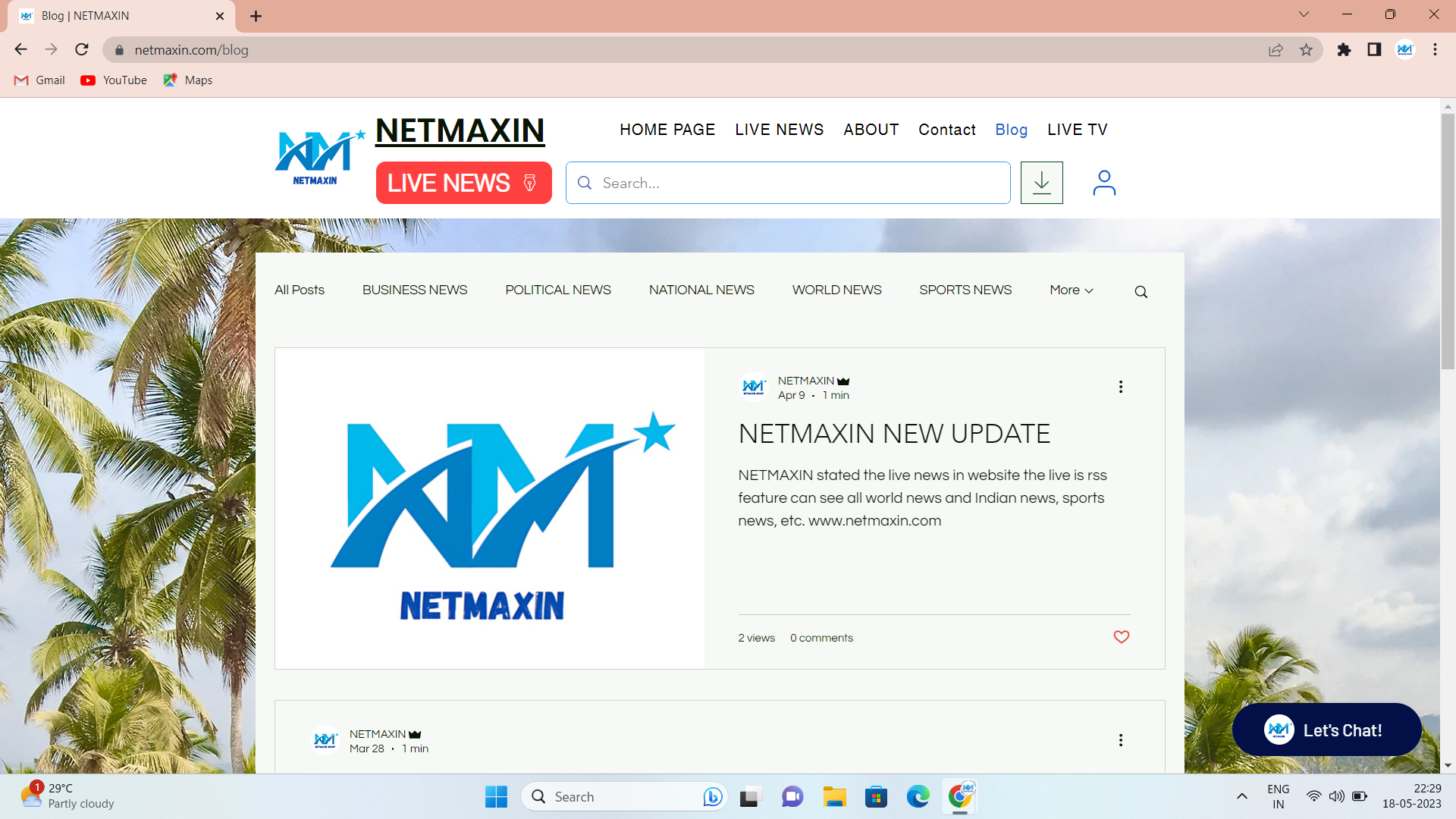The image size is (1456, 819).
Task: Click the NETMAXIN logo in site header
Action: pyautogui.click(x=319, y=158)
